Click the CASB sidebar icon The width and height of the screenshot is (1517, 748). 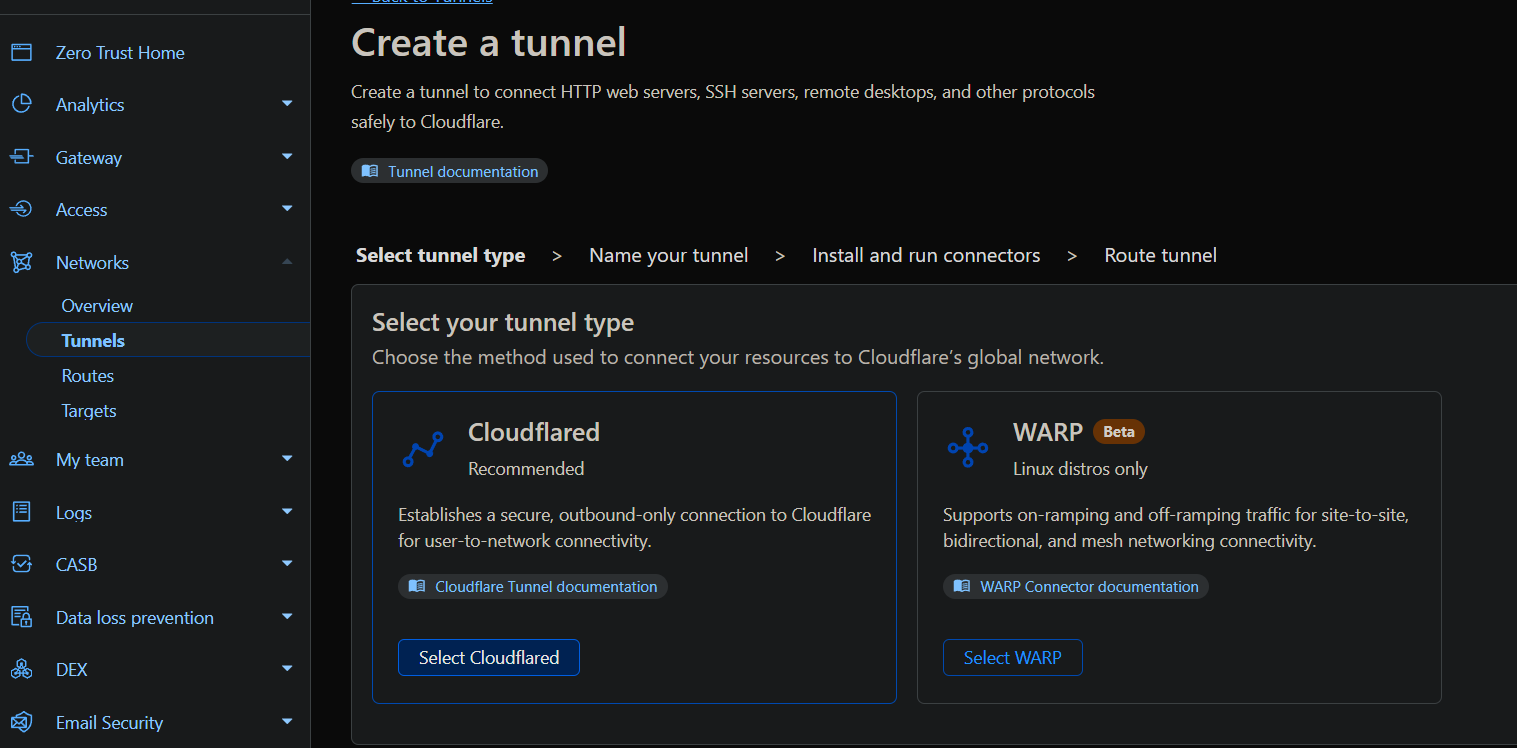[x=21, y=564]
